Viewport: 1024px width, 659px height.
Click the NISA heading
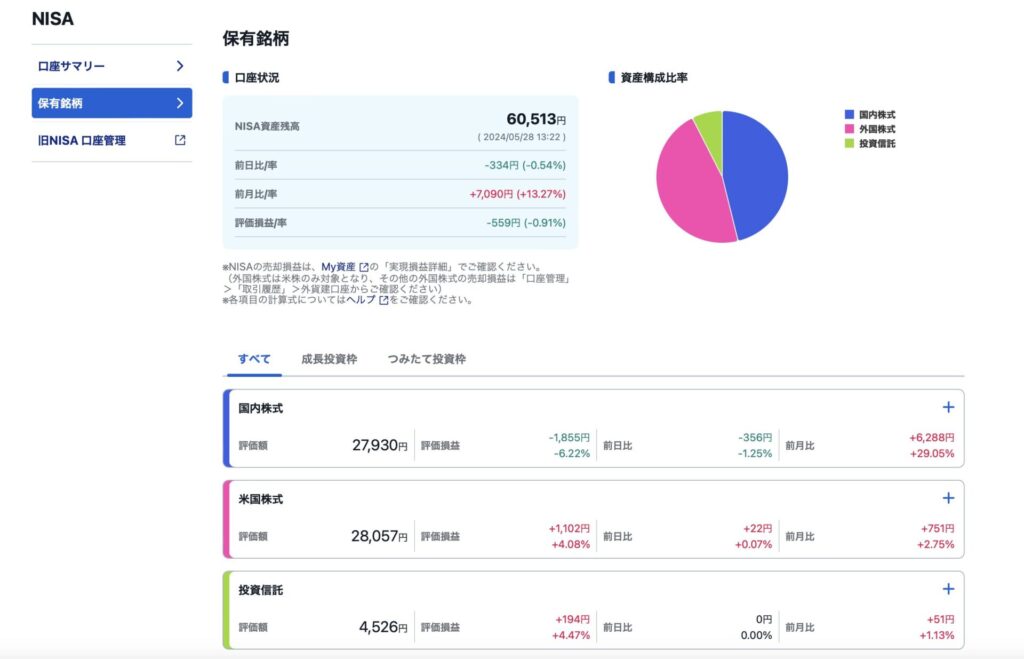pyautogui.click(x=53, y=19)
